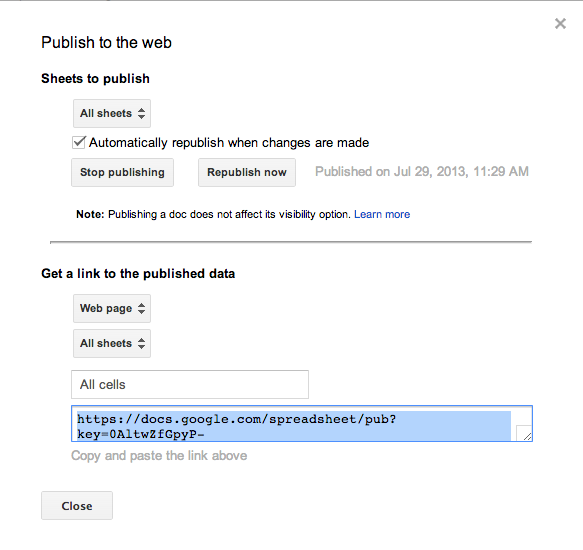Open the Web page format dropdown
The width and height of the screenshot is (583, 550).
click(112, 308)
